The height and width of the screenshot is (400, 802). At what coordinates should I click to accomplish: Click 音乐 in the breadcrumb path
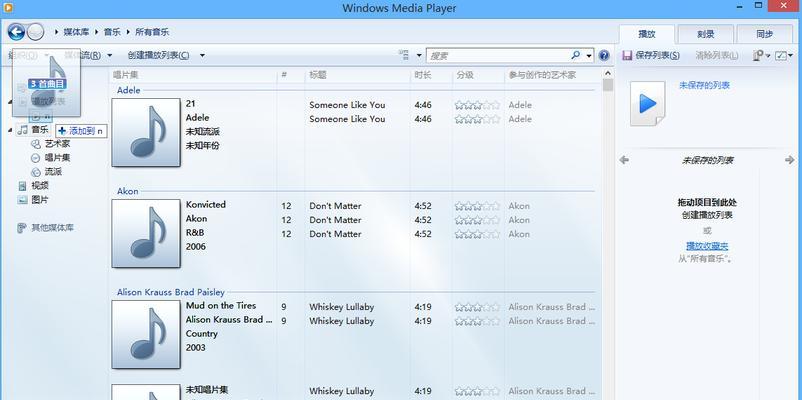[113, 32]
